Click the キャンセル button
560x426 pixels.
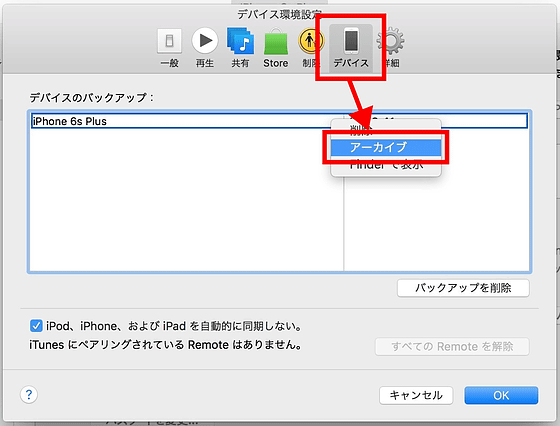416,395
